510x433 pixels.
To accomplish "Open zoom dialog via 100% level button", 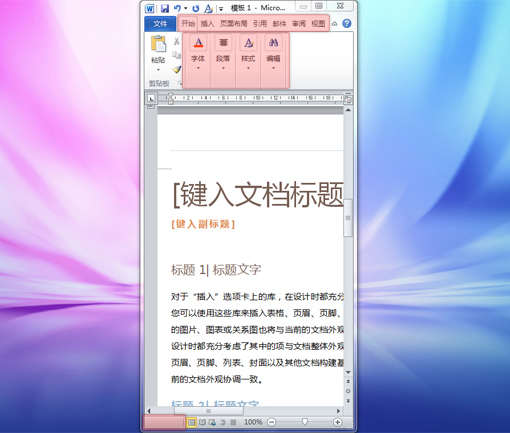I will coord(253,422).
